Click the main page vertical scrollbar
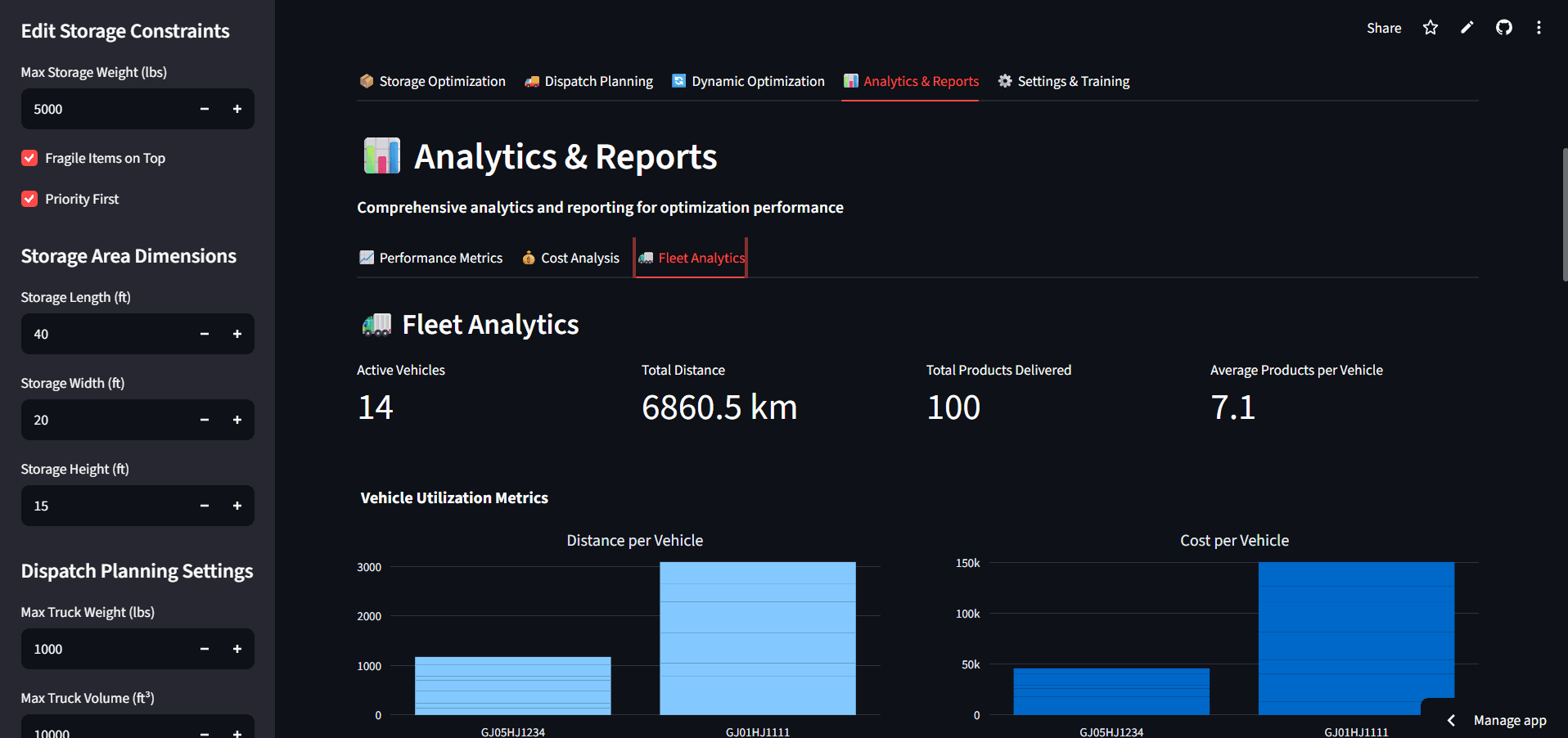 1565,214
